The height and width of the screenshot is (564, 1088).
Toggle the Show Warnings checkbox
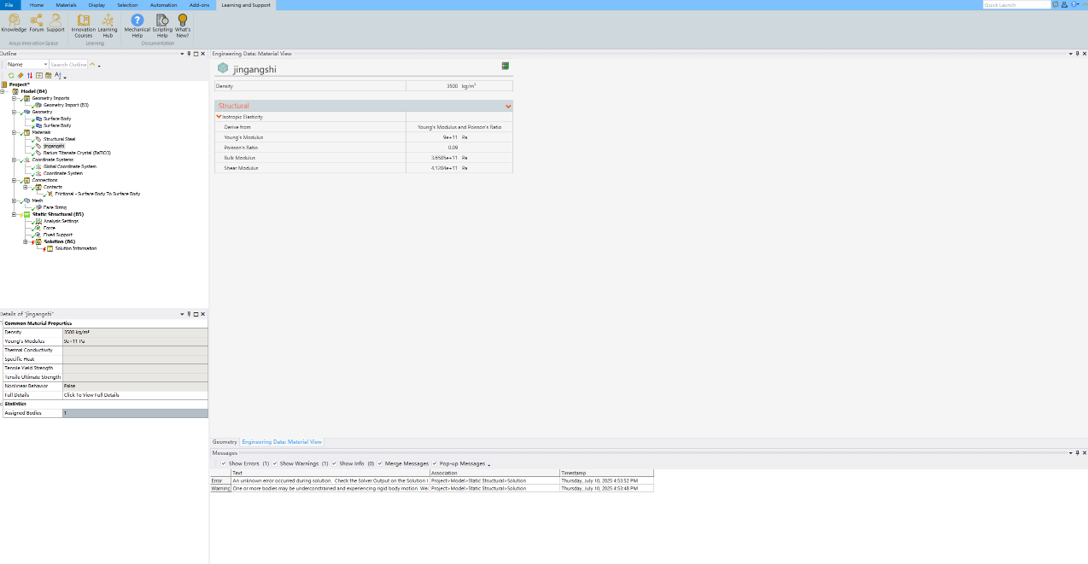coord(275,463)
